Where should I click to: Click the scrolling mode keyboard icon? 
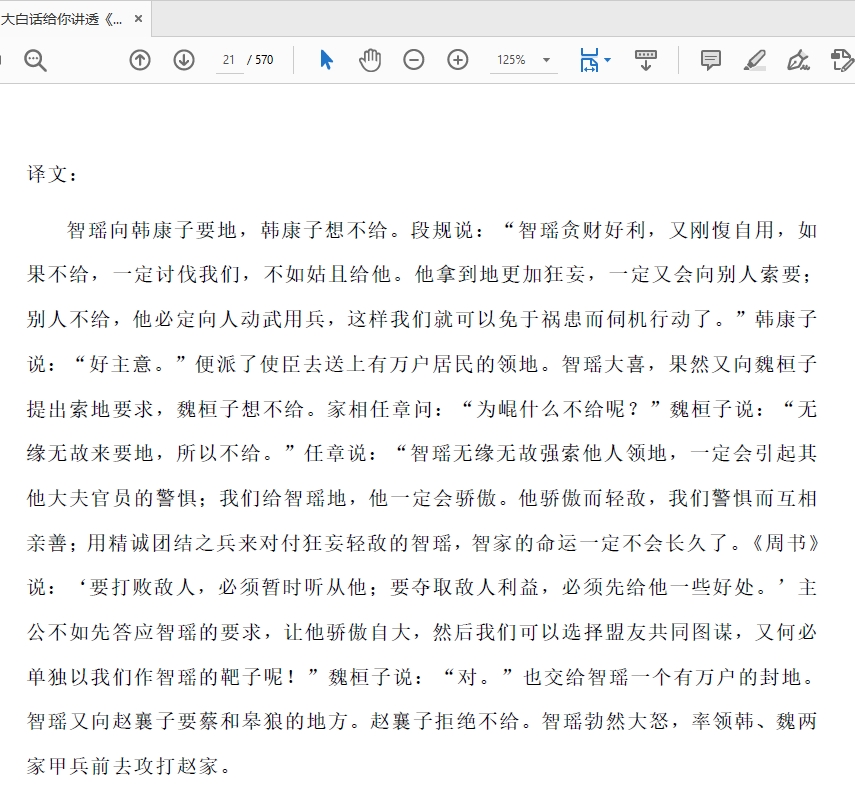[646, 60]
